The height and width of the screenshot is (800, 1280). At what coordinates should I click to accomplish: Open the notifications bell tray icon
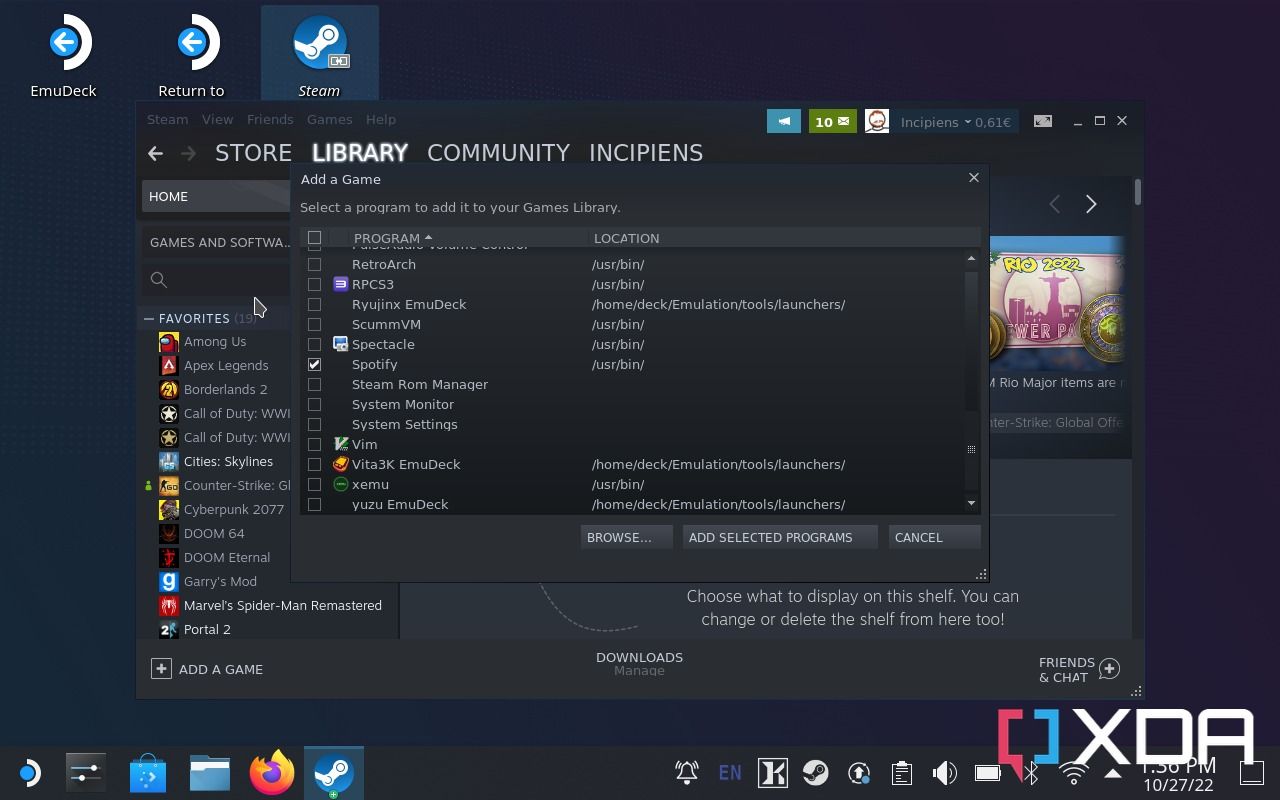click(687, 773)
